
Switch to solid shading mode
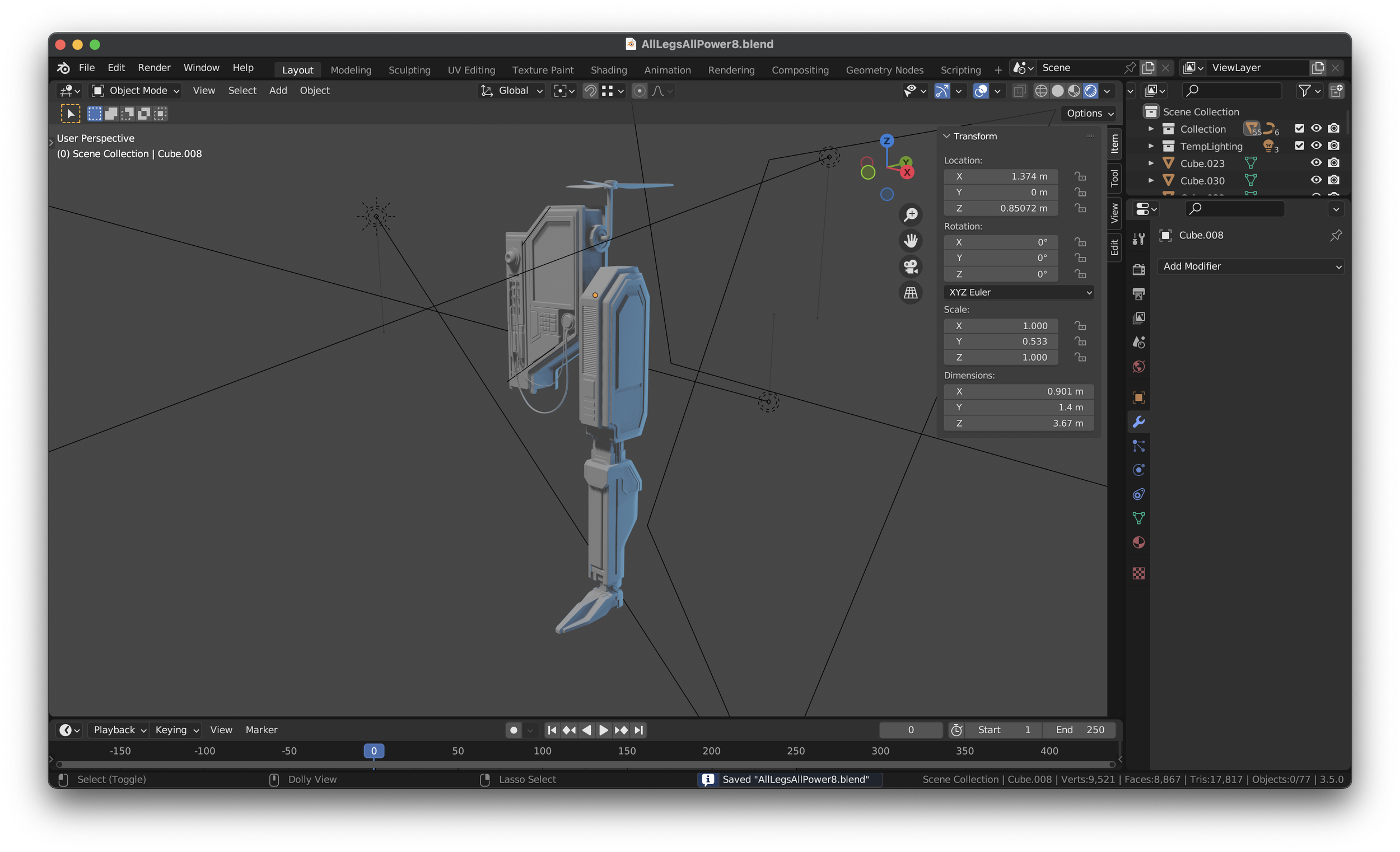tap(1057, 91)
